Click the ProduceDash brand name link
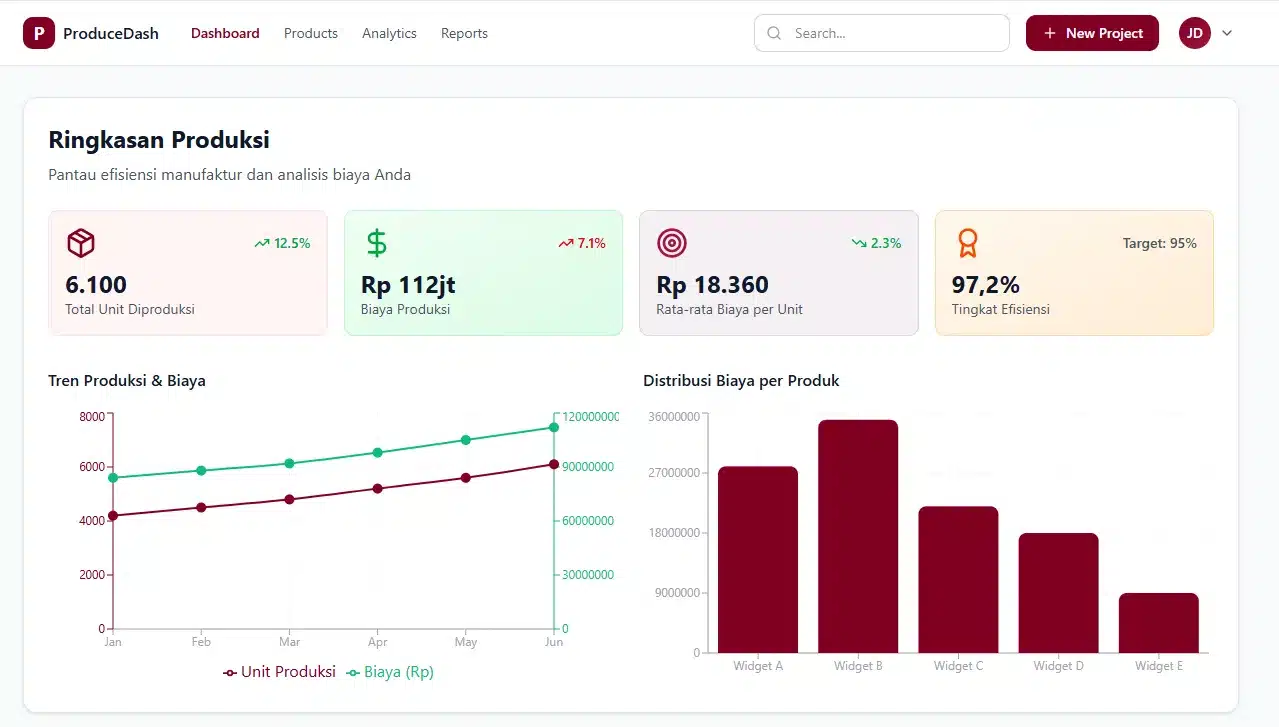Viewport: 1279px width, 727px height. [111, 33]
